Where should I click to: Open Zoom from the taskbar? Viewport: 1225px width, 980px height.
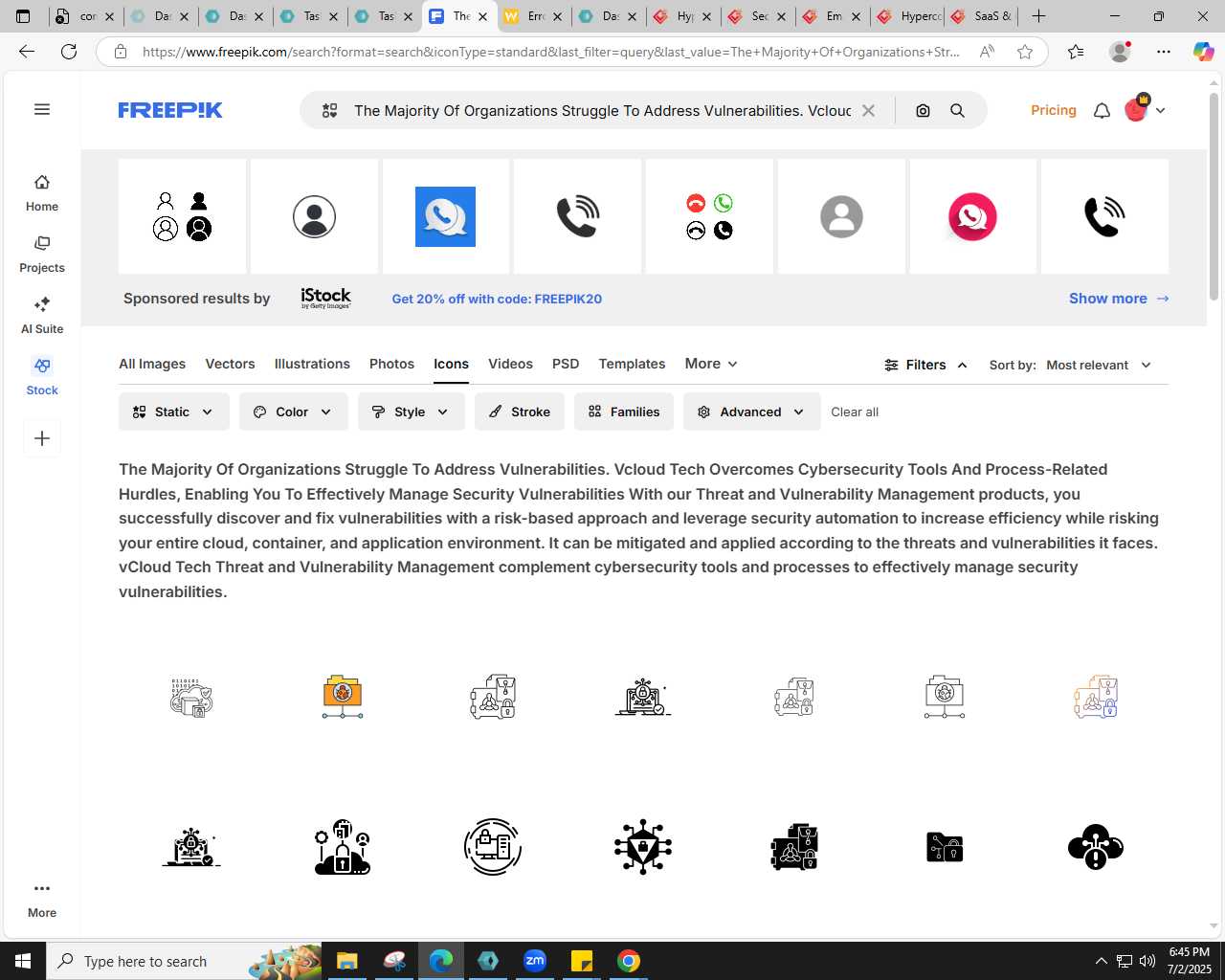pos(535,961)
